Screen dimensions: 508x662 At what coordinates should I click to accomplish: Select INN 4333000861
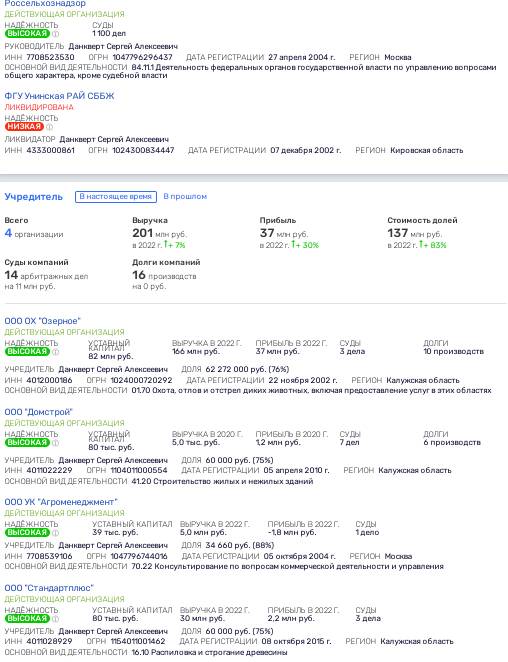coord(50,150)
